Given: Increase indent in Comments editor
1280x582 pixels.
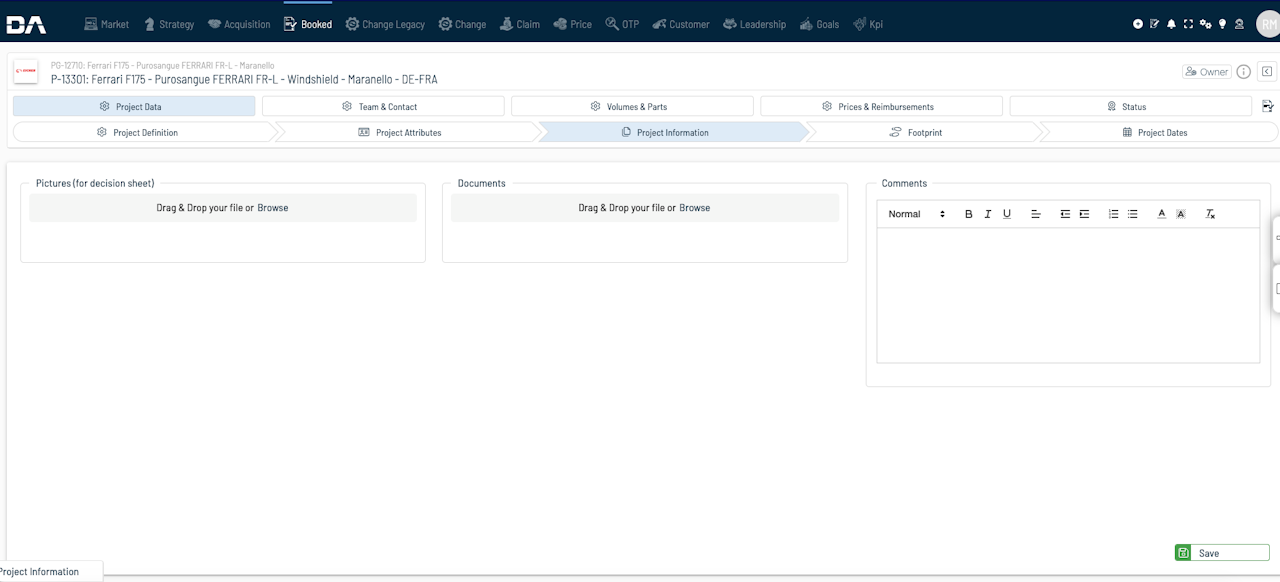Looking at the screenshot, I should (1084, 214).
